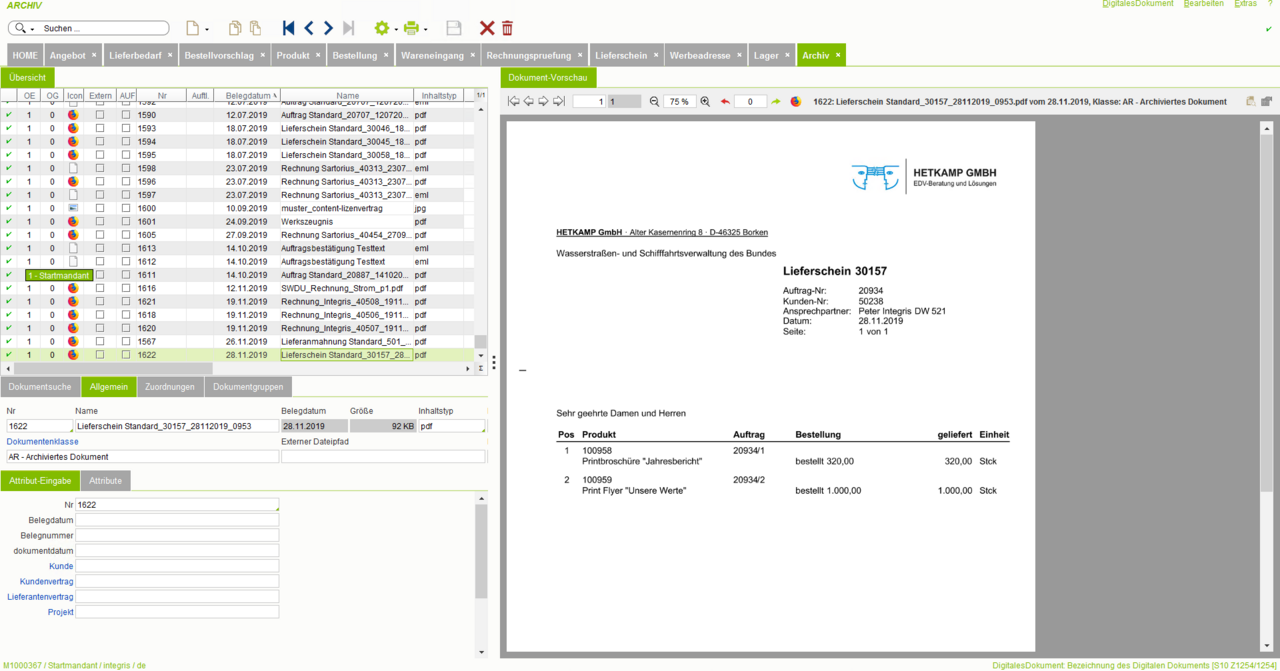Click the sigma sum icon below the table
The height and width of the screenshot is (671, 1280).
[x=480, y=369]
